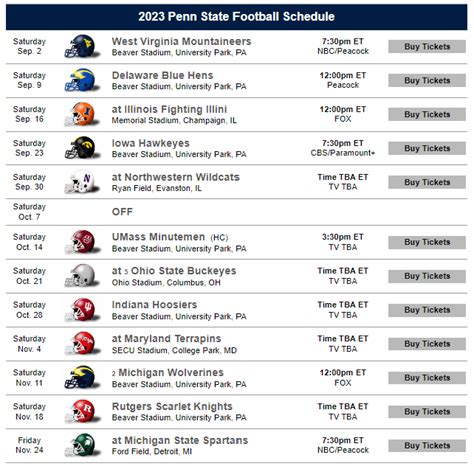
Task: Buy Tickets for the West Virginia game
Action: pyautogui.click(x=427, y=47)
